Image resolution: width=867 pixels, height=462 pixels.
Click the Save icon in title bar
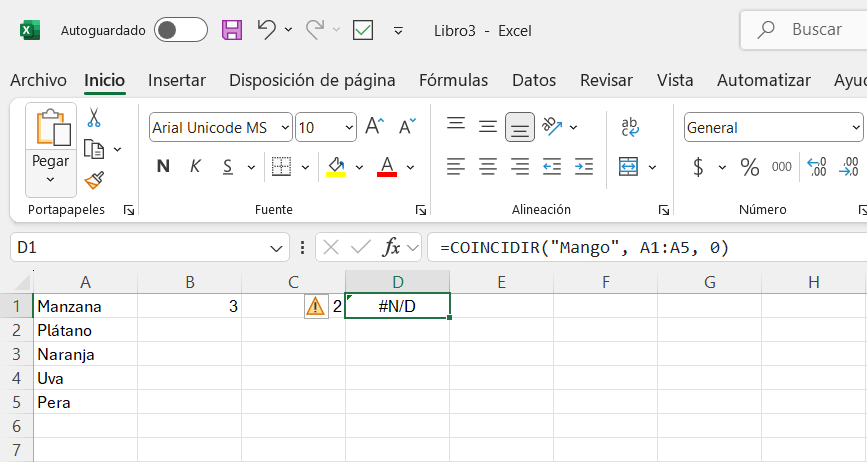pos(232,30)
